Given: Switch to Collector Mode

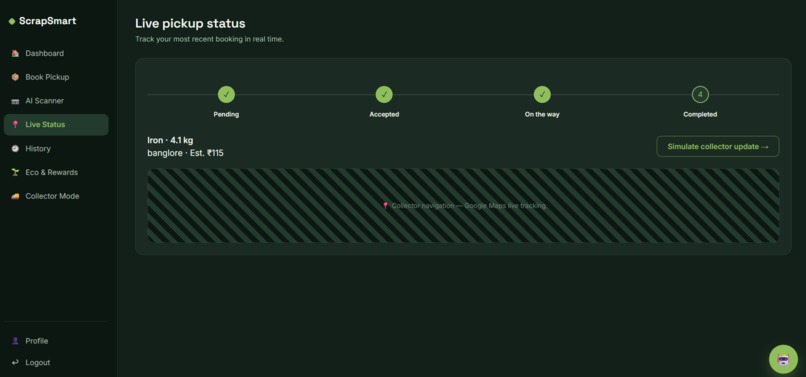Looking at the screenshot, I should 56,196.
